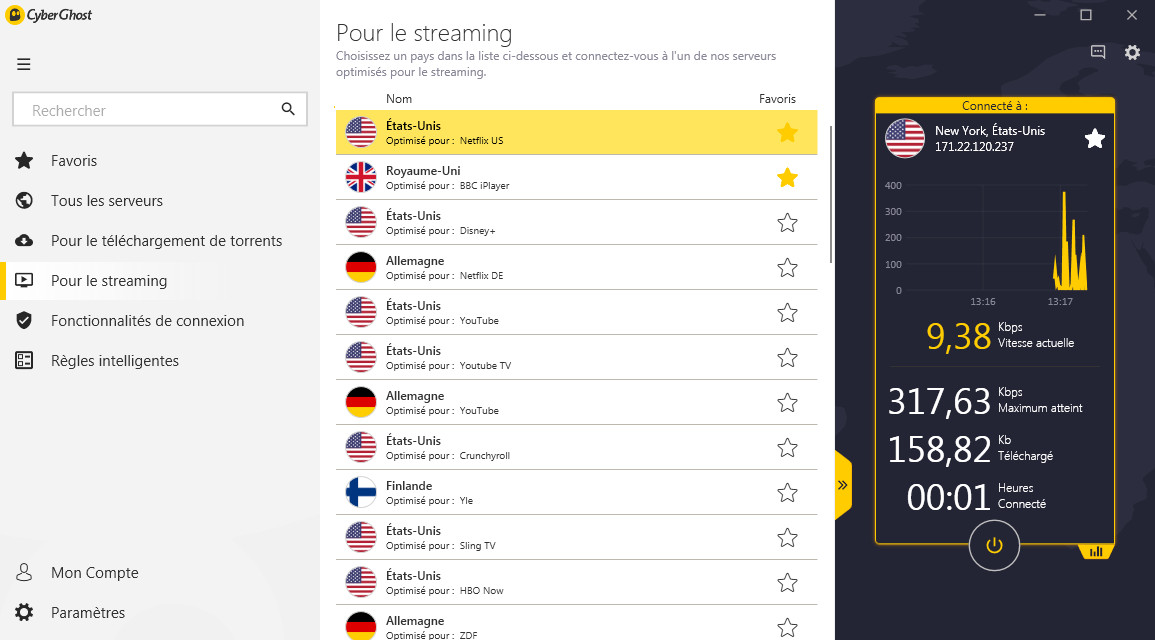Select États-Unis Netflix US row
1155x640 pixels.
576,133
